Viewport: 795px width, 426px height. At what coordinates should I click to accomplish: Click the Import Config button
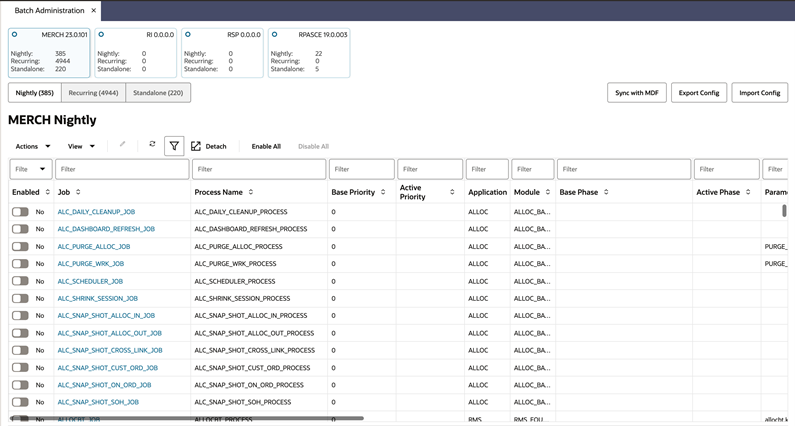(x=760, y=93)
